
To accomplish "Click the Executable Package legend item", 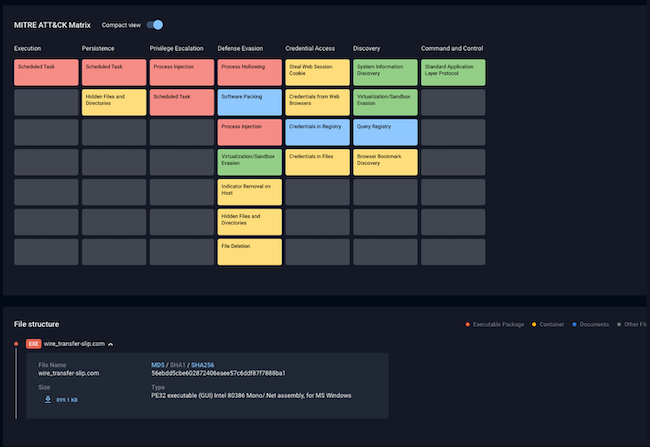I will pyautogui.click(x=495, y=324).
